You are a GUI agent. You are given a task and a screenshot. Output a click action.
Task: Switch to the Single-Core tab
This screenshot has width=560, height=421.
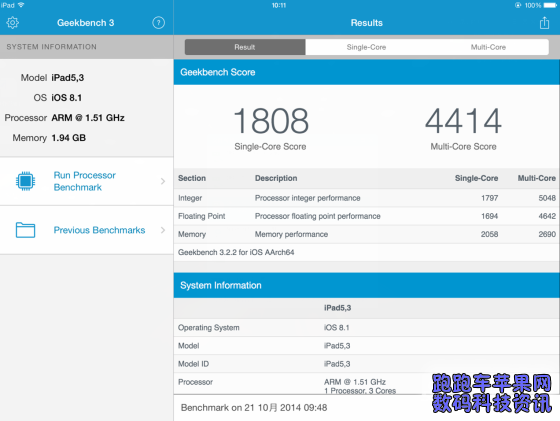point(366,47)
